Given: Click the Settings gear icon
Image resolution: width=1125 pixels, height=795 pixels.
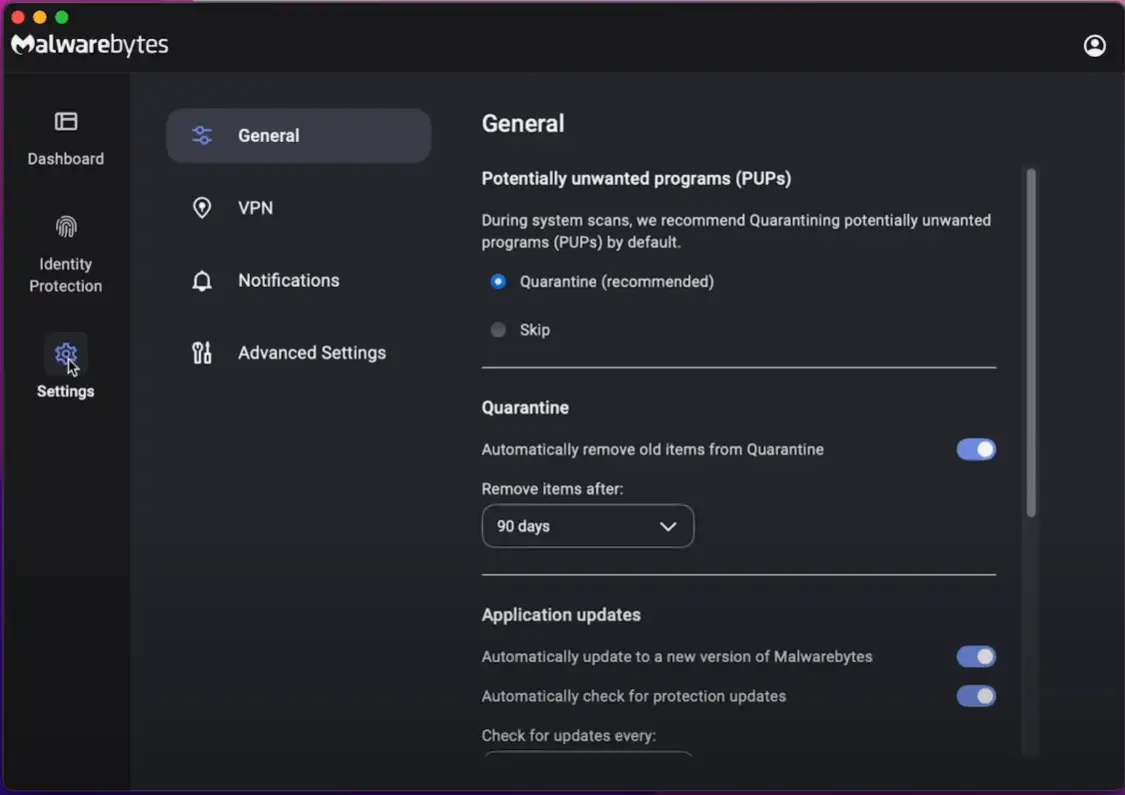Looking at the screenshot, I should tap(66, 354).
